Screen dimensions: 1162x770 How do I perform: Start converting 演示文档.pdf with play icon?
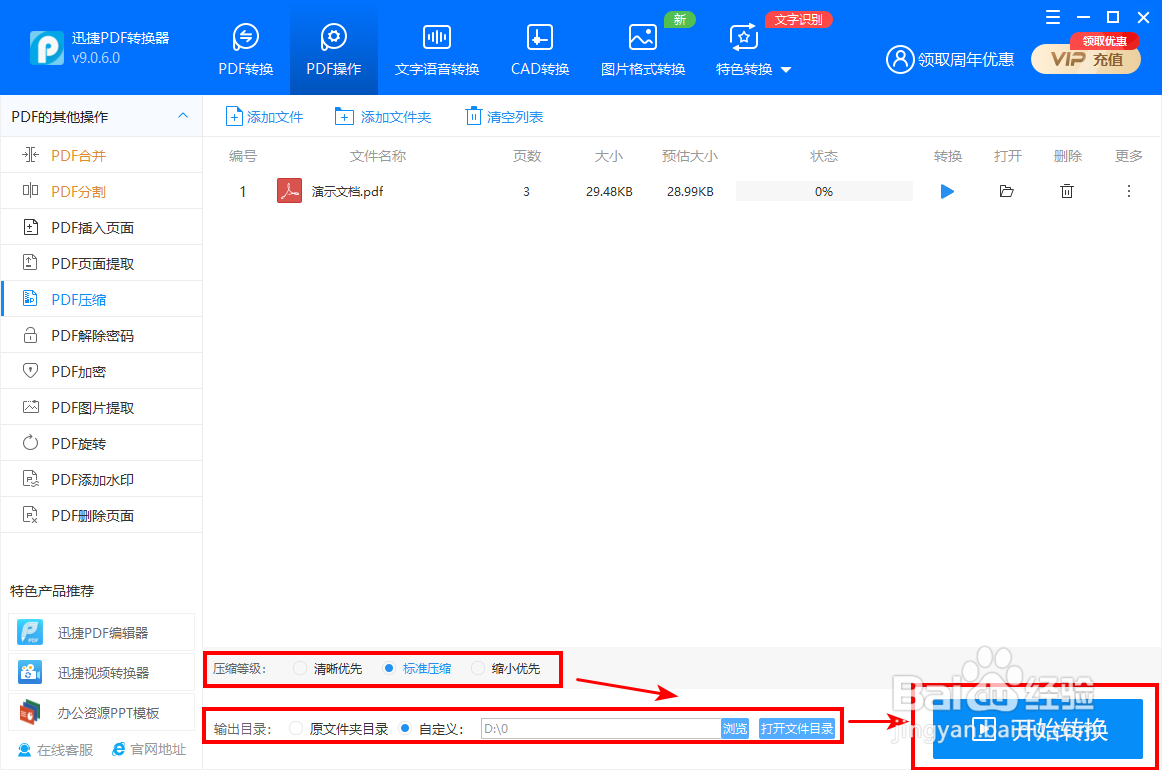coord(947,191)
